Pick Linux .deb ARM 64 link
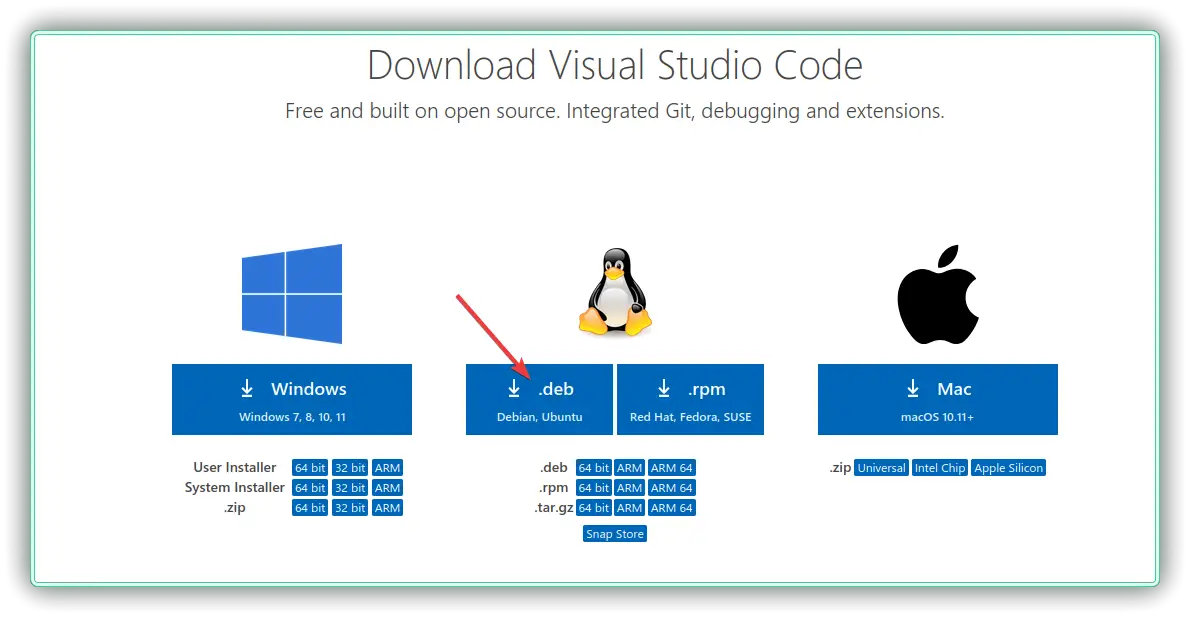This screenshot has height=617, width=1190. pyautogui.click(x=672, y=467)
